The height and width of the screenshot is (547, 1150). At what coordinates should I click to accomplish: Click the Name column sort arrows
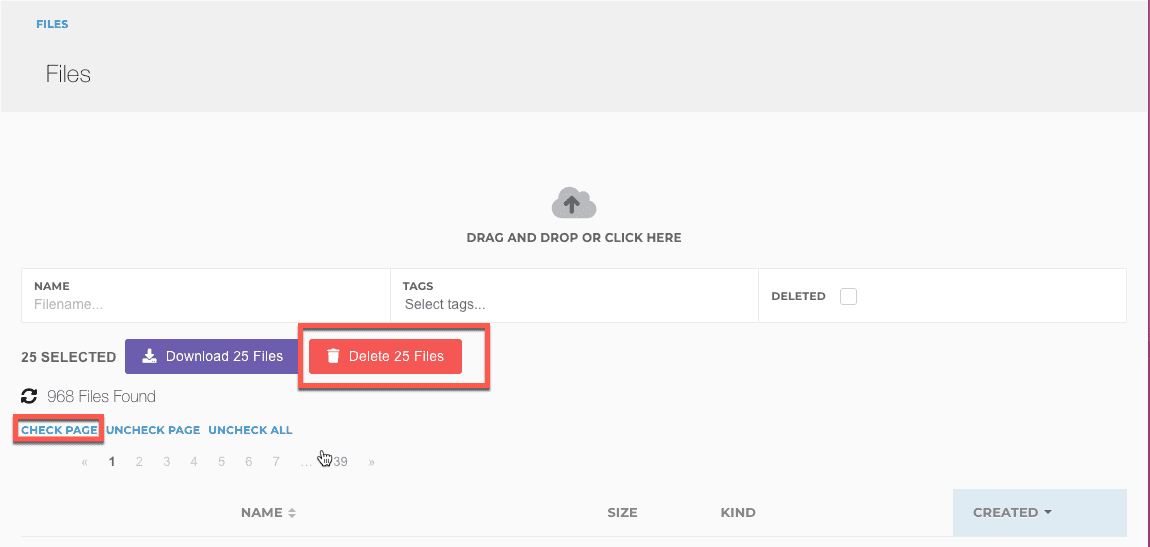292,513
